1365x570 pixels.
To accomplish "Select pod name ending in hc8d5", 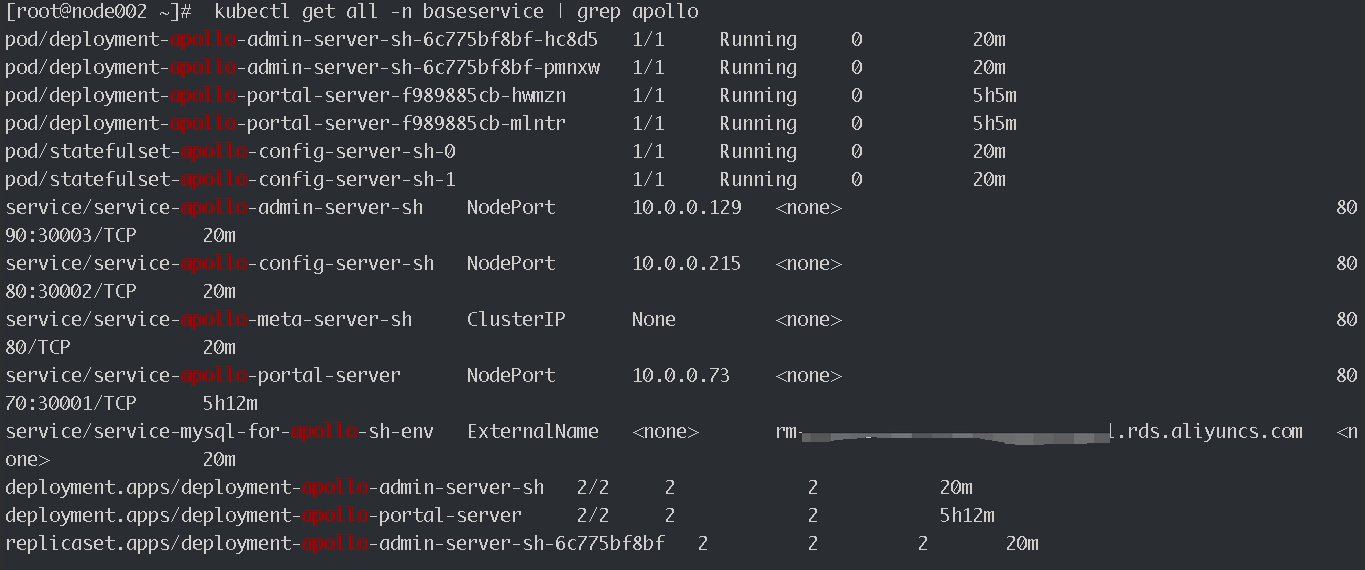I will click(302, 40).
